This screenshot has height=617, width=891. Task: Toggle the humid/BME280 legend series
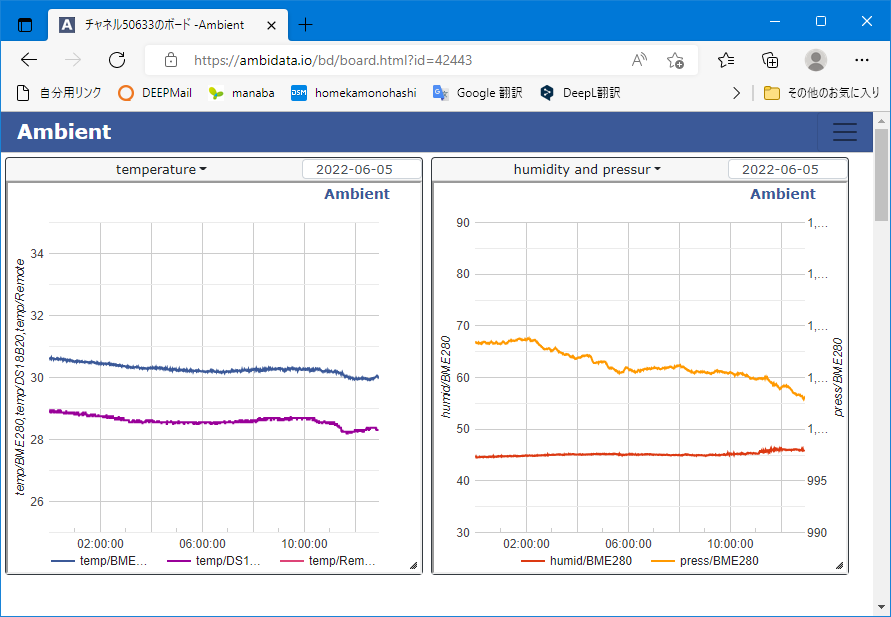[576, 561]
